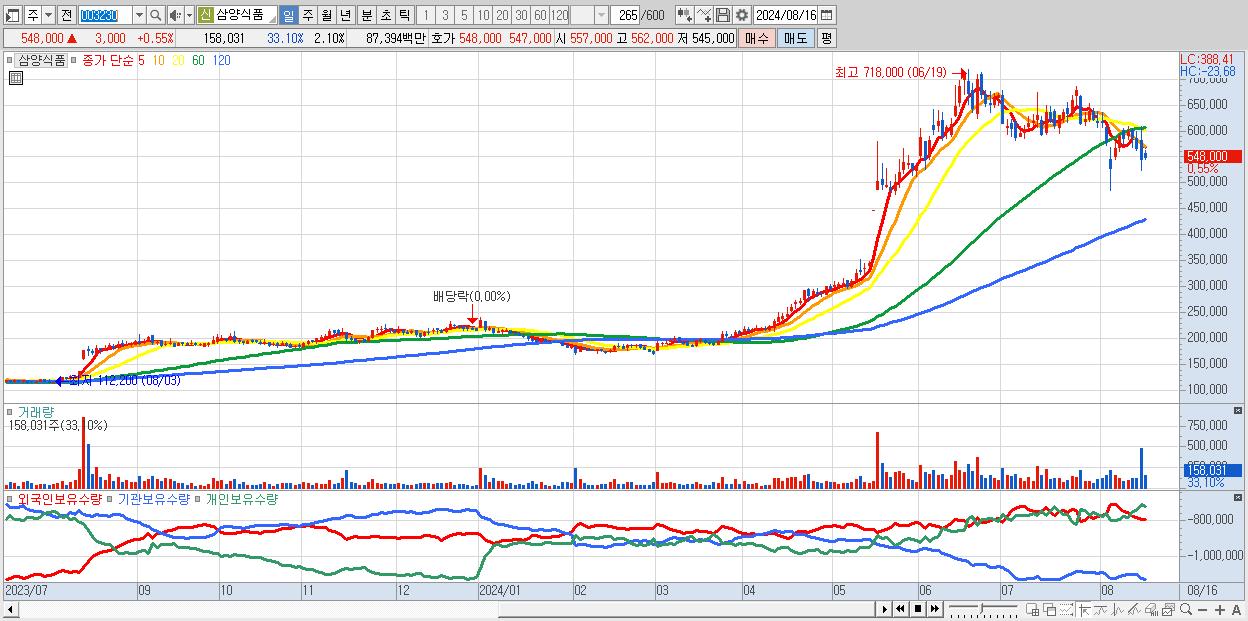
Task: Open the calendar date picker icon
Action: coord(826,15)
